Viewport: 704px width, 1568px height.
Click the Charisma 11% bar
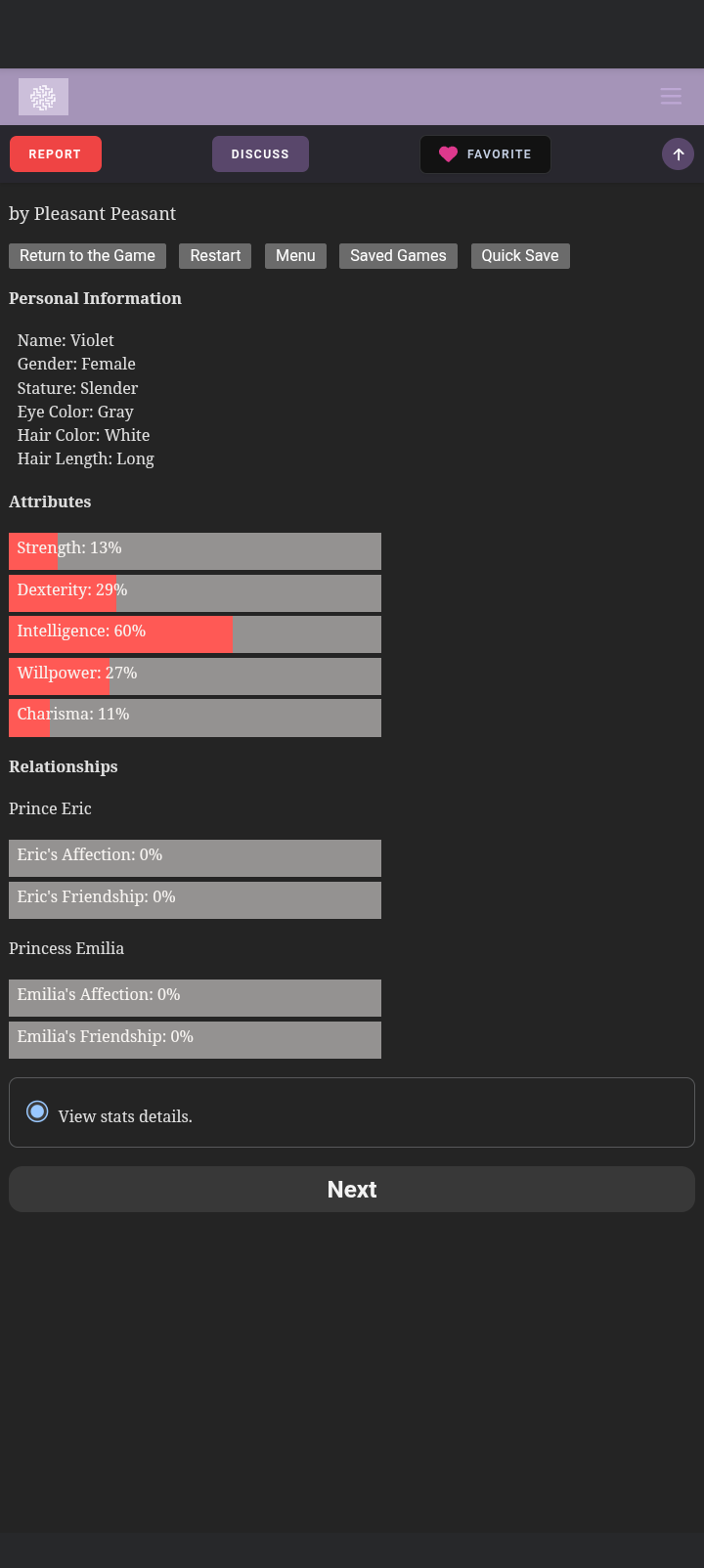[x=195, y=718]
